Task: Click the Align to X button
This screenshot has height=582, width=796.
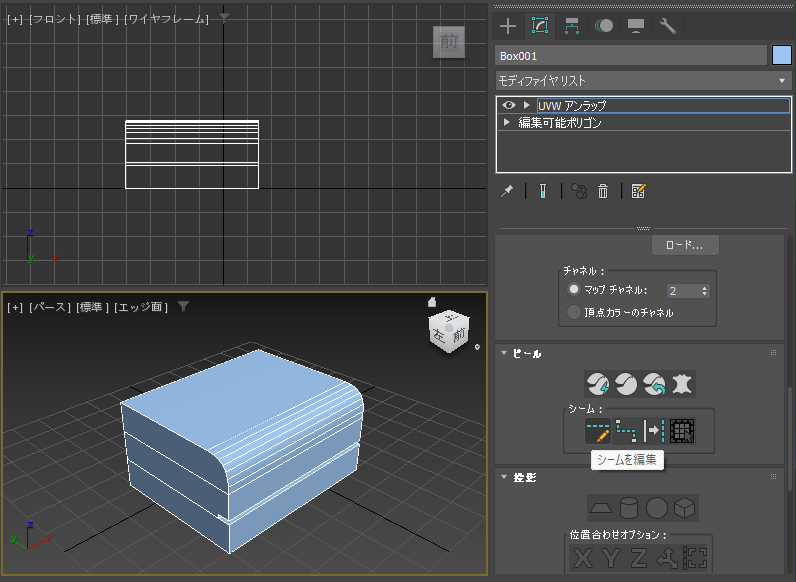Action: (583, 558)
